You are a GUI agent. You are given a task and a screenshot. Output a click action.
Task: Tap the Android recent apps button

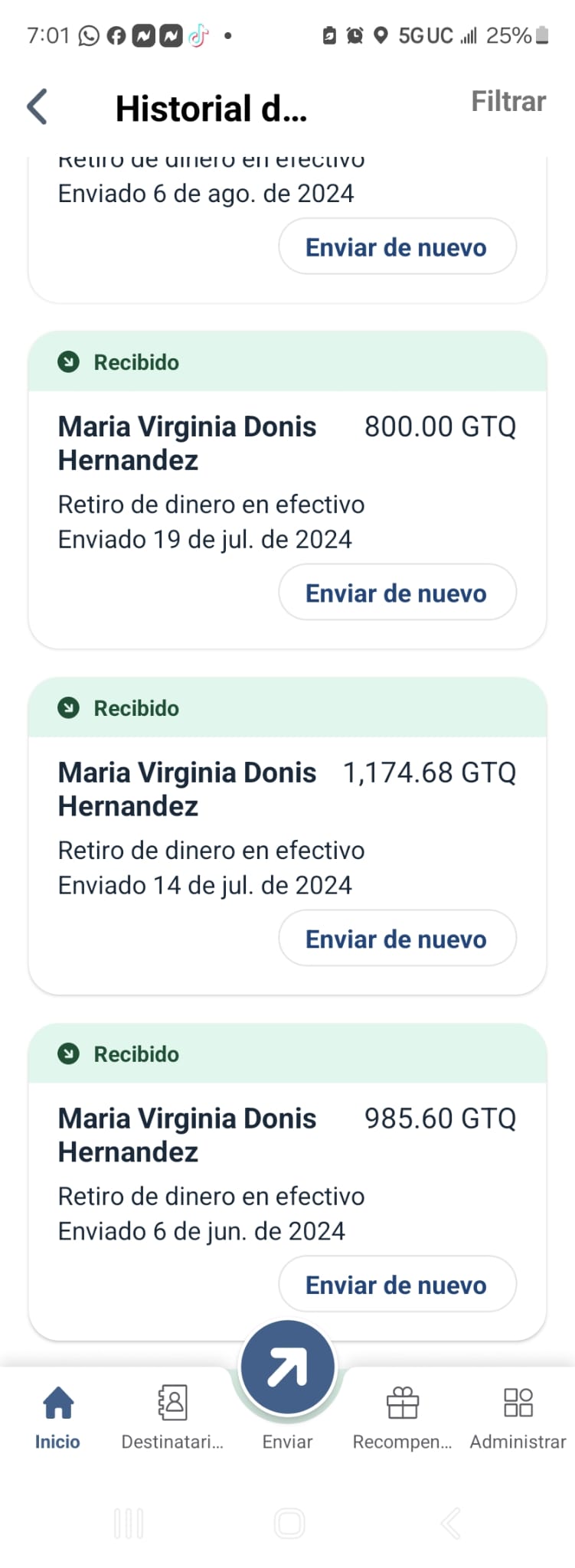129,1523
